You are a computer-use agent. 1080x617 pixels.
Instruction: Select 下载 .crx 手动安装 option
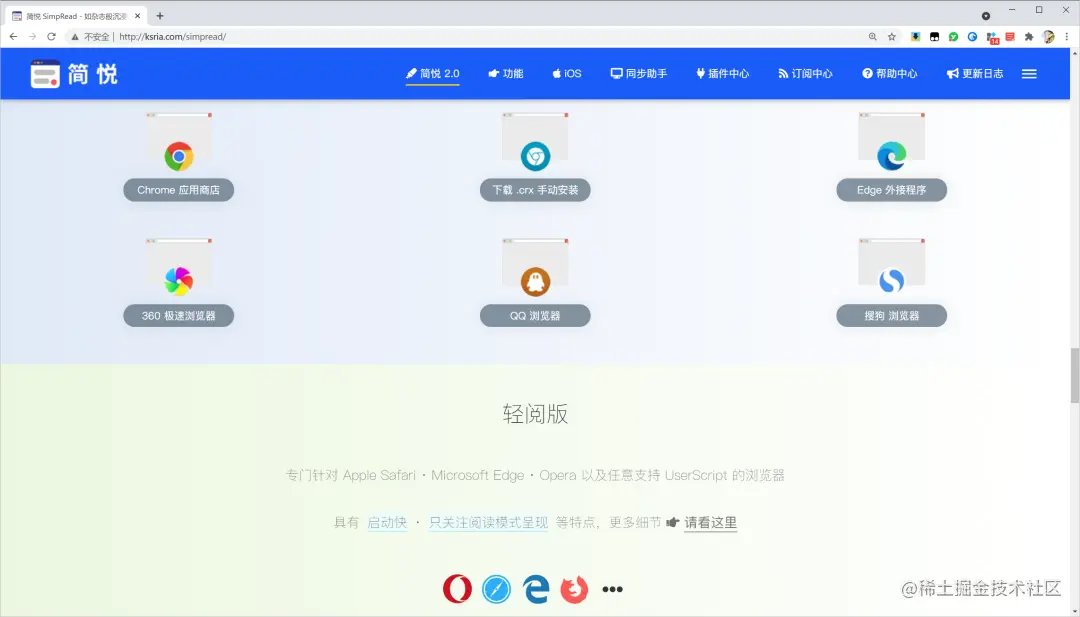[x=535, y=190]
